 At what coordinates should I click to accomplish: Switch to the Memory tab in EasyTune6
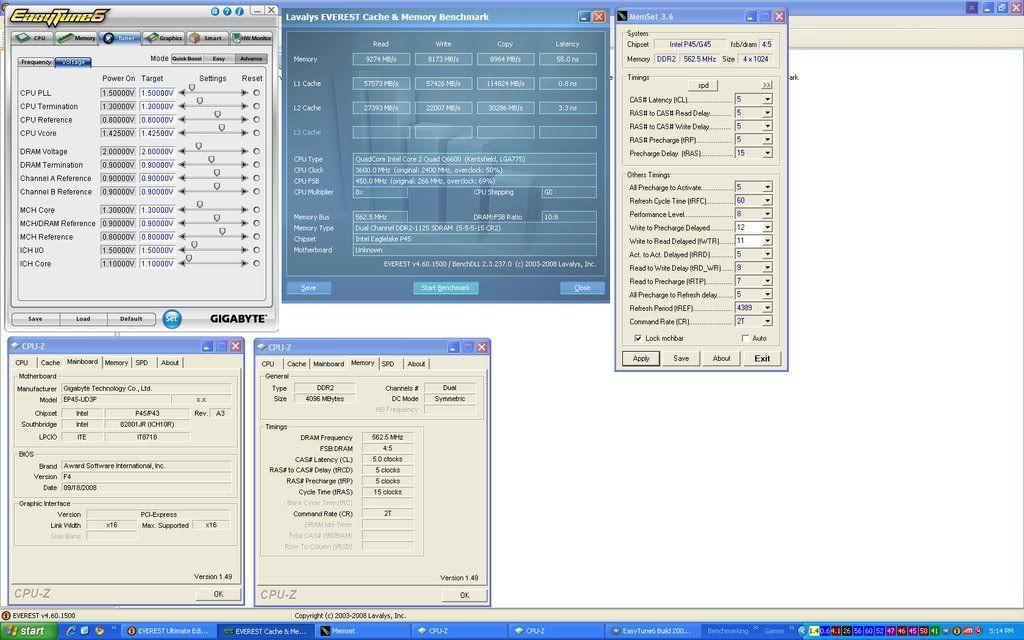click(x=76, y=38)
